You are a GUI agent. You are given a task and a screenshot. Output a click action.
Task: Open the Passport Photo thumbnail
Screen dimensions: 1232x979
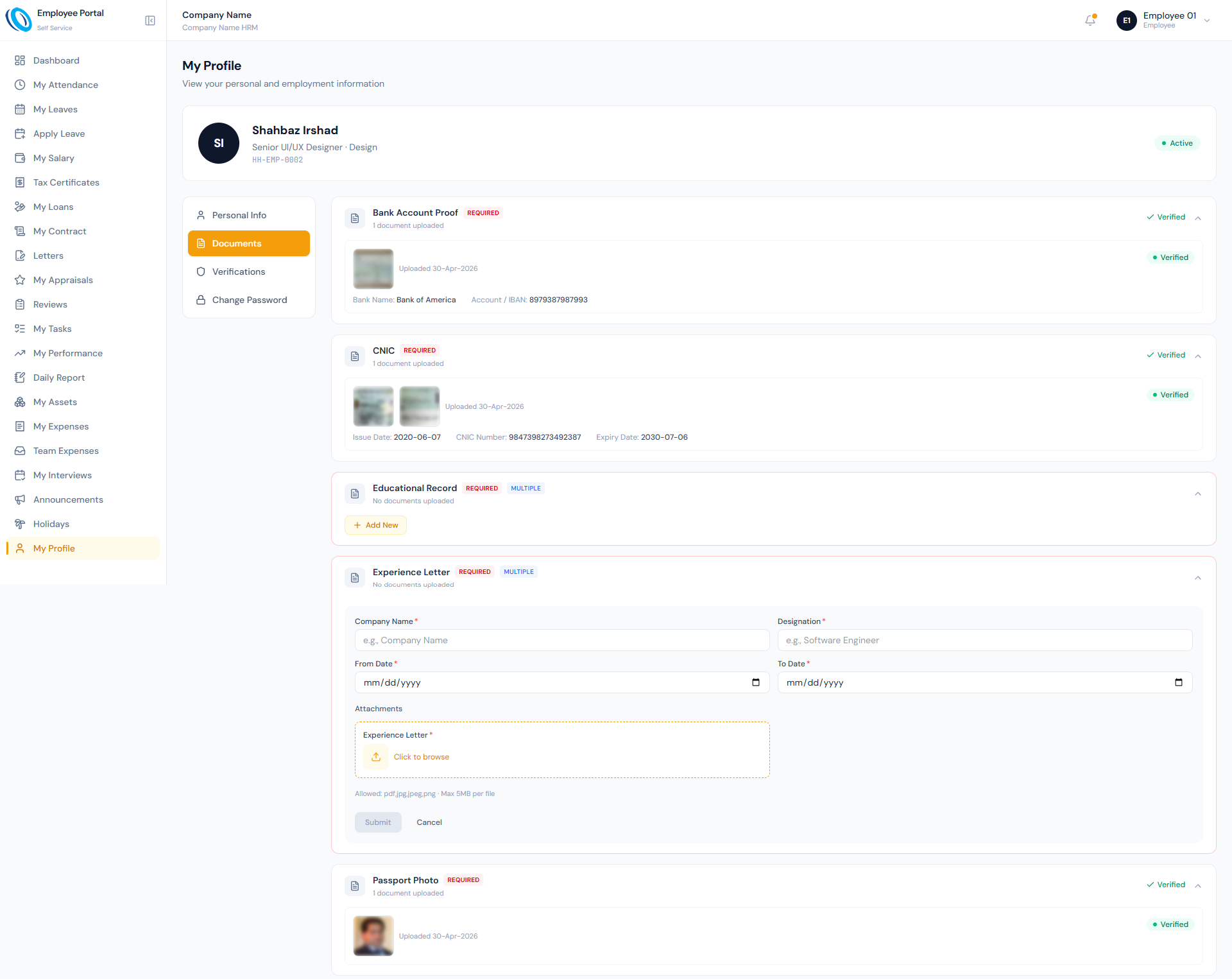click(x=373, y=936)
